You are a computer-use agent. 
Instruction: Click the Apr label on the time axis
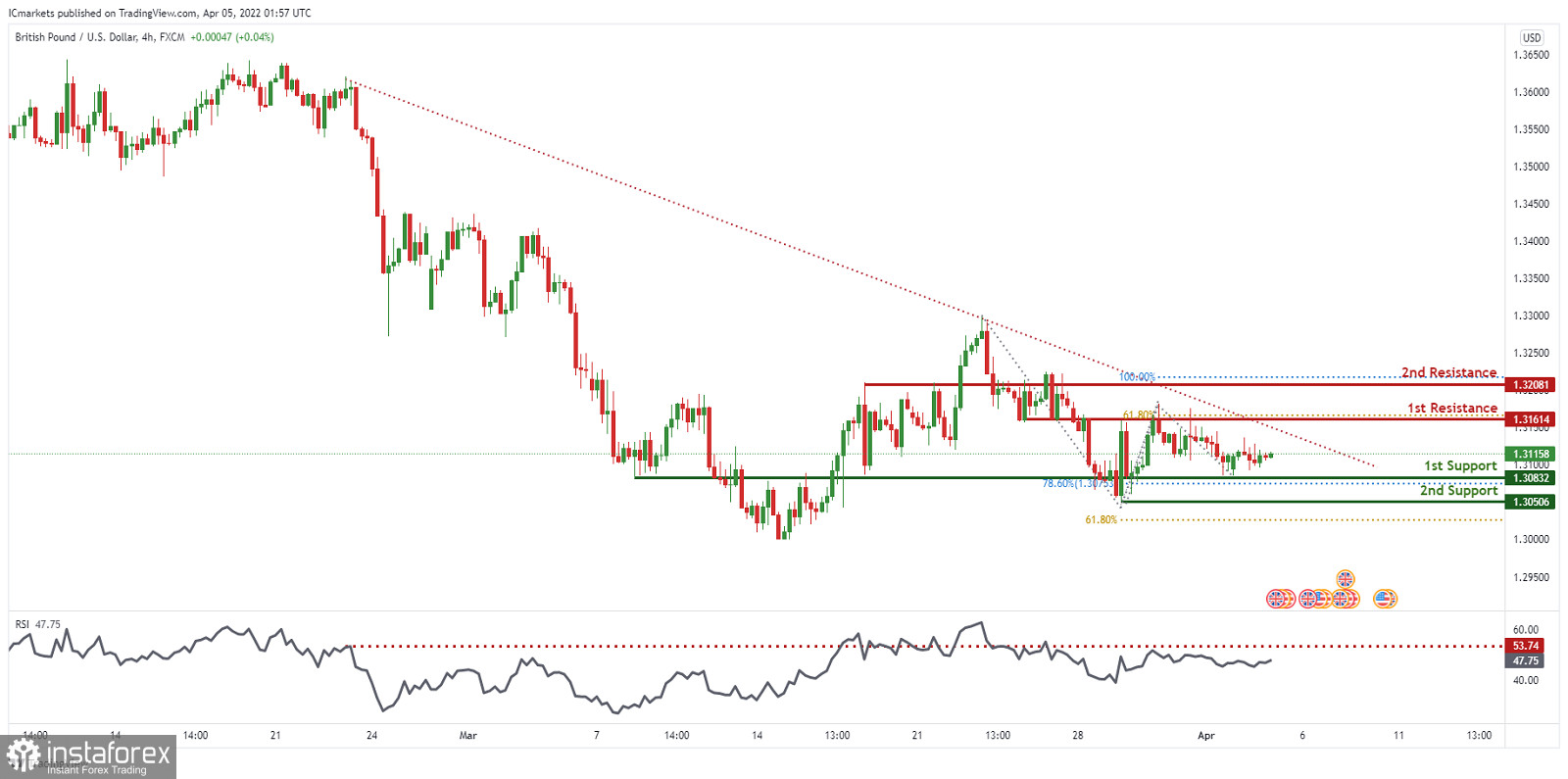(x=1205, y=735)
